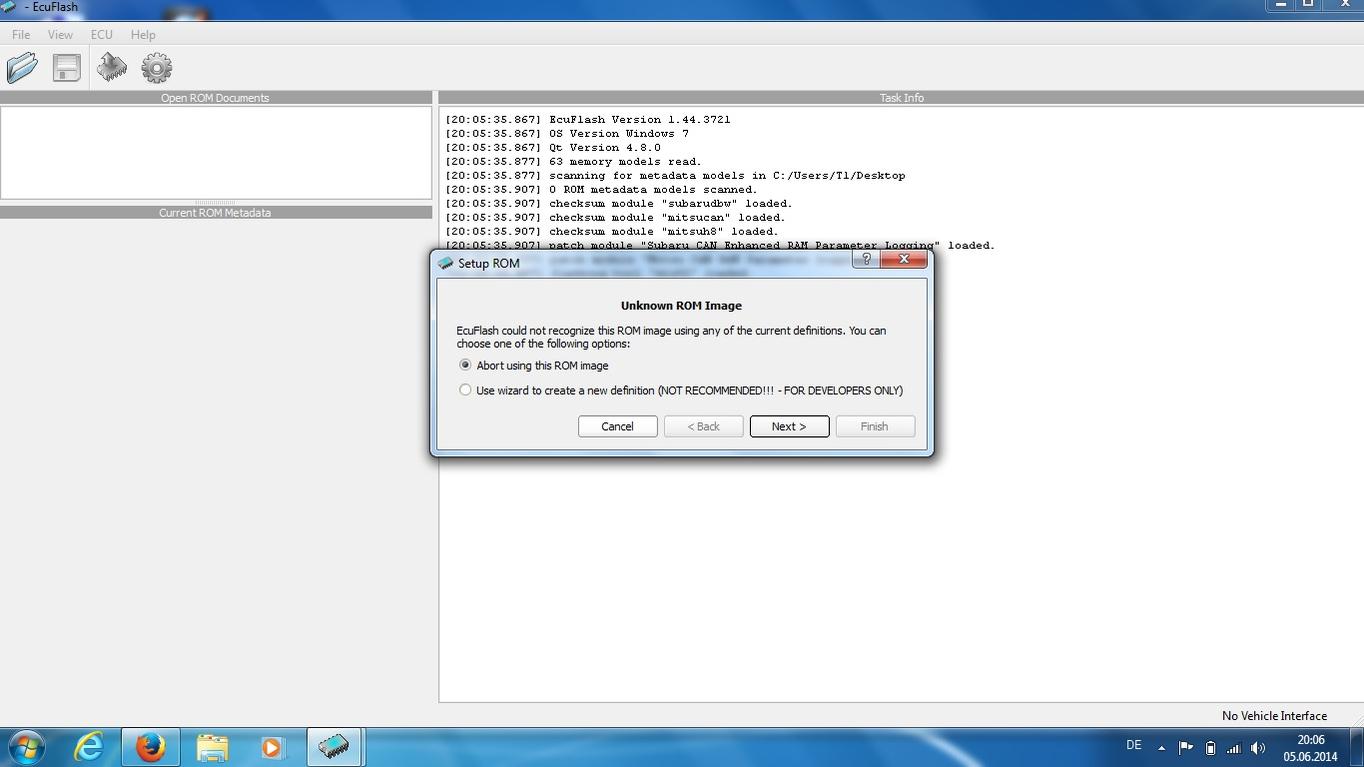Click the volume speaker tray icon

pyautogui.click(x=1258, y=747)
